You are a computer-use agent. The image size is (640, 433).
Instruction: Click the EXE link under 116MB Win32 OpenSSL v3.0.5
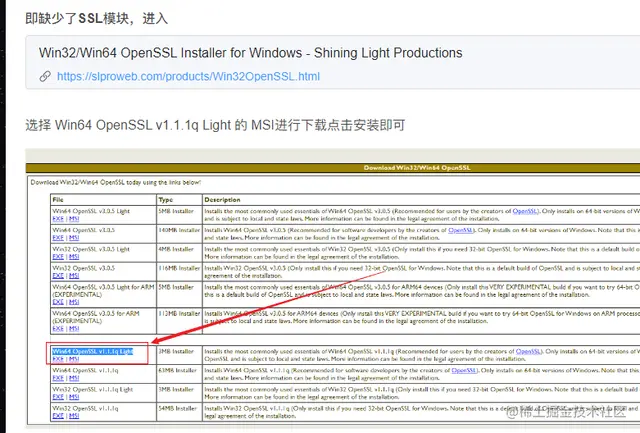click(x=58, y=276)
